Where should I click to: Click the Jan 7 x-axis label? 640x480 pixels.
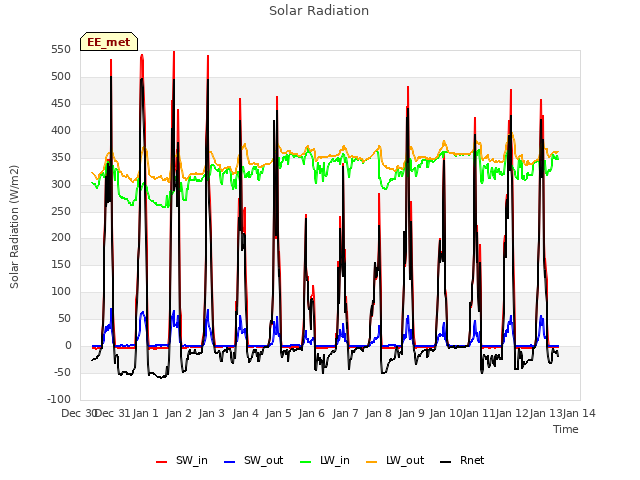coord(346,413)
